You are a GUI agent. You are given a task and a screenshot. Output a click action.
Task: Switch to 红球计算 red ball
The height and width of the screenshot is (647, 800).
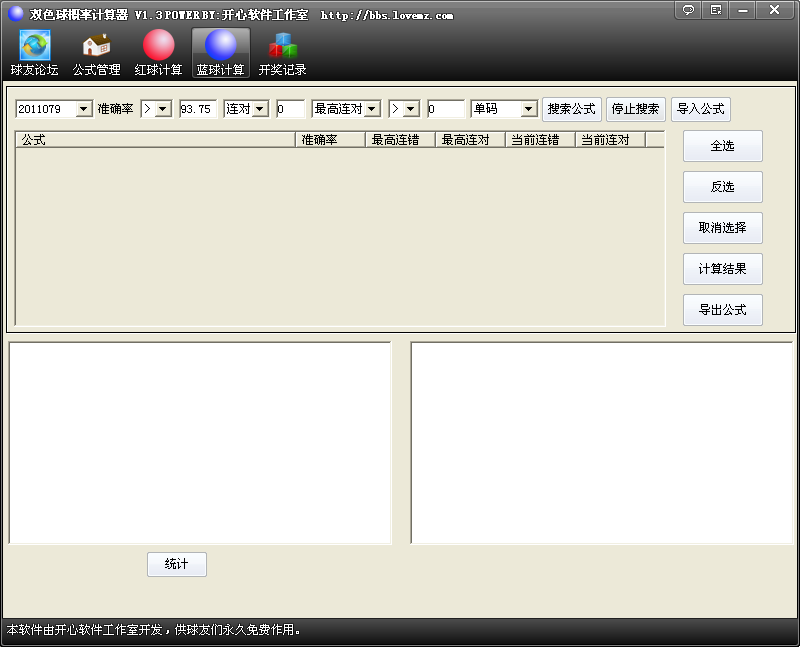click(x=158, y=53)
